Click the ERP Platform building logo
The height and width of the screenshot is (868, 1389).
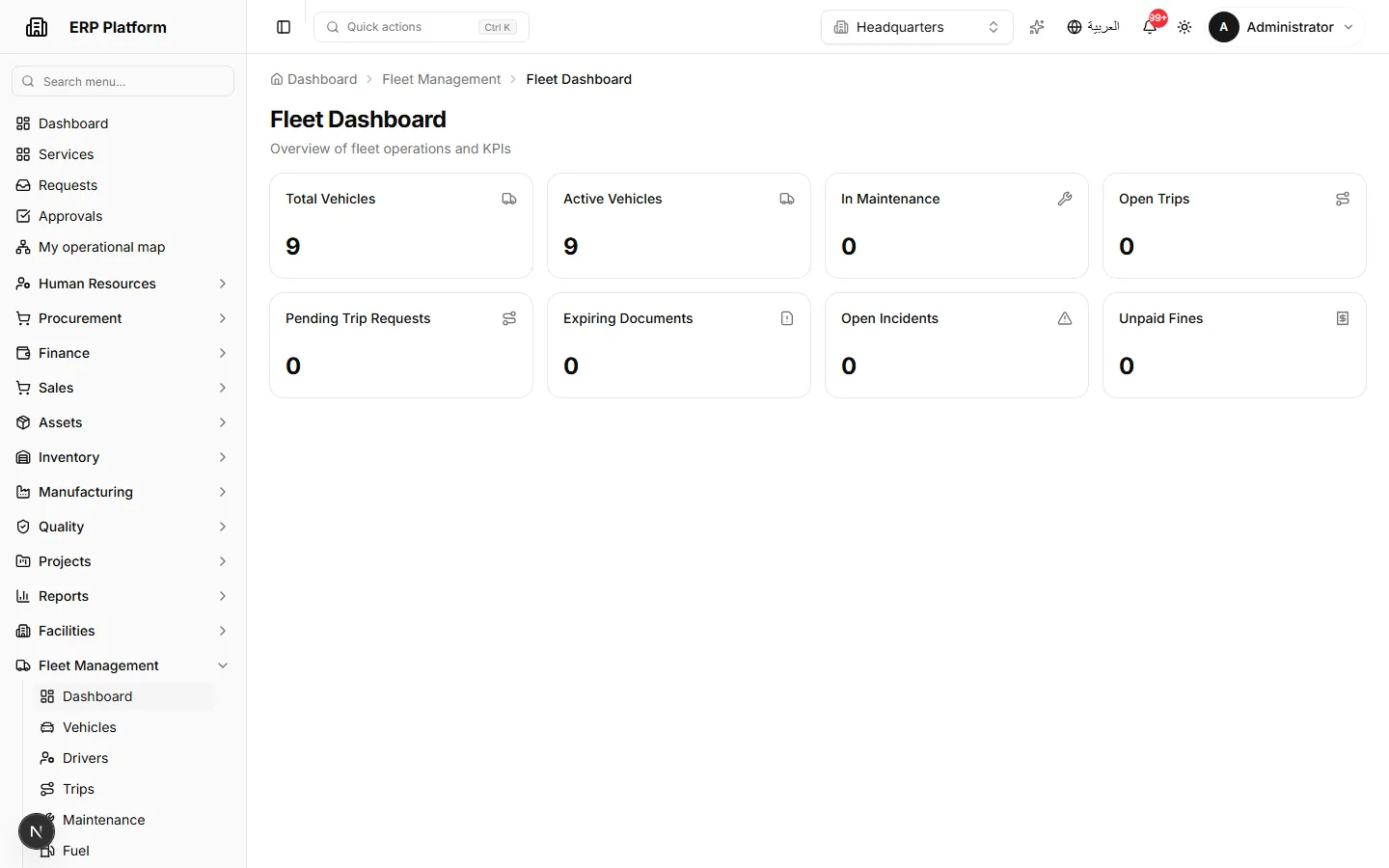(37, 27)
